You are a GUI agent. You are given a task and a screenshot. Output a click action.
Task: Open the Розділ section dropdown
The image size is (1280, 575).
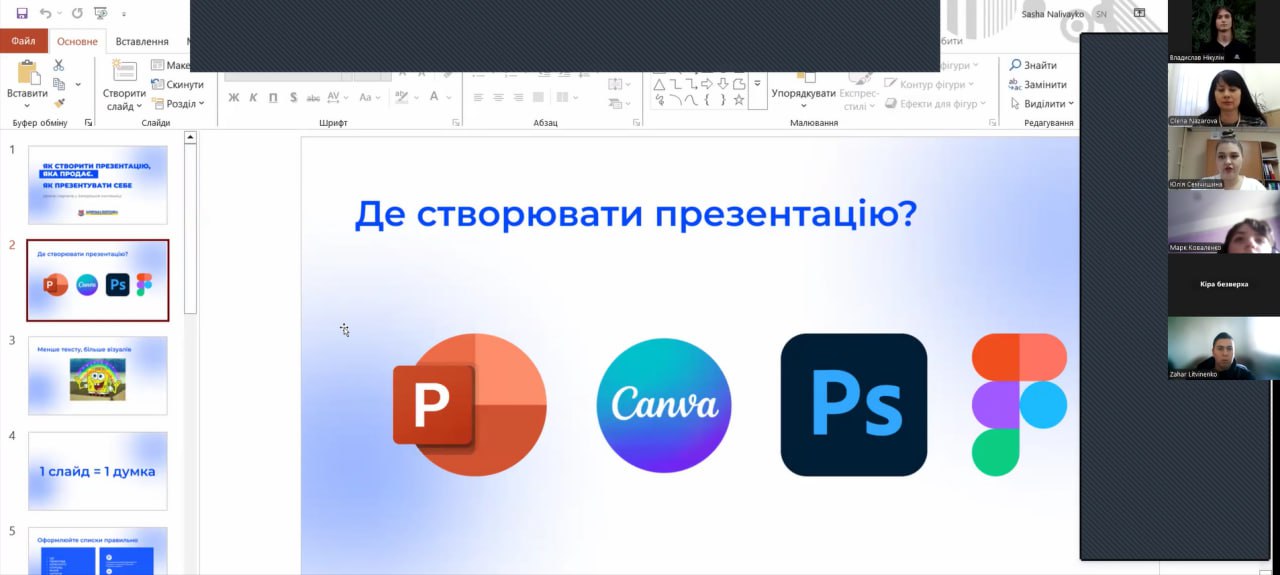click(x=185, y=104)
